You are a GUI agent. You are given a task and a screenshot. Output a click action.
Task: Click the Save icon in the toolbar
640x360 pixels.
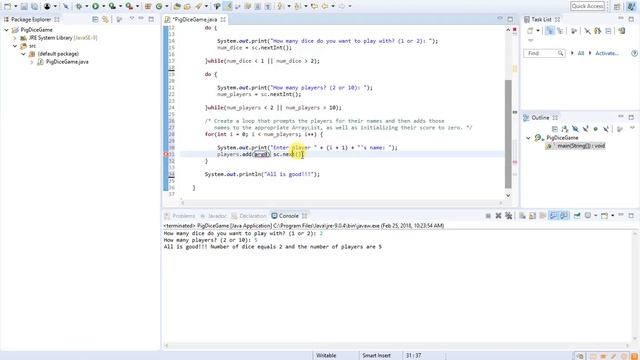(x=24, y=7)
